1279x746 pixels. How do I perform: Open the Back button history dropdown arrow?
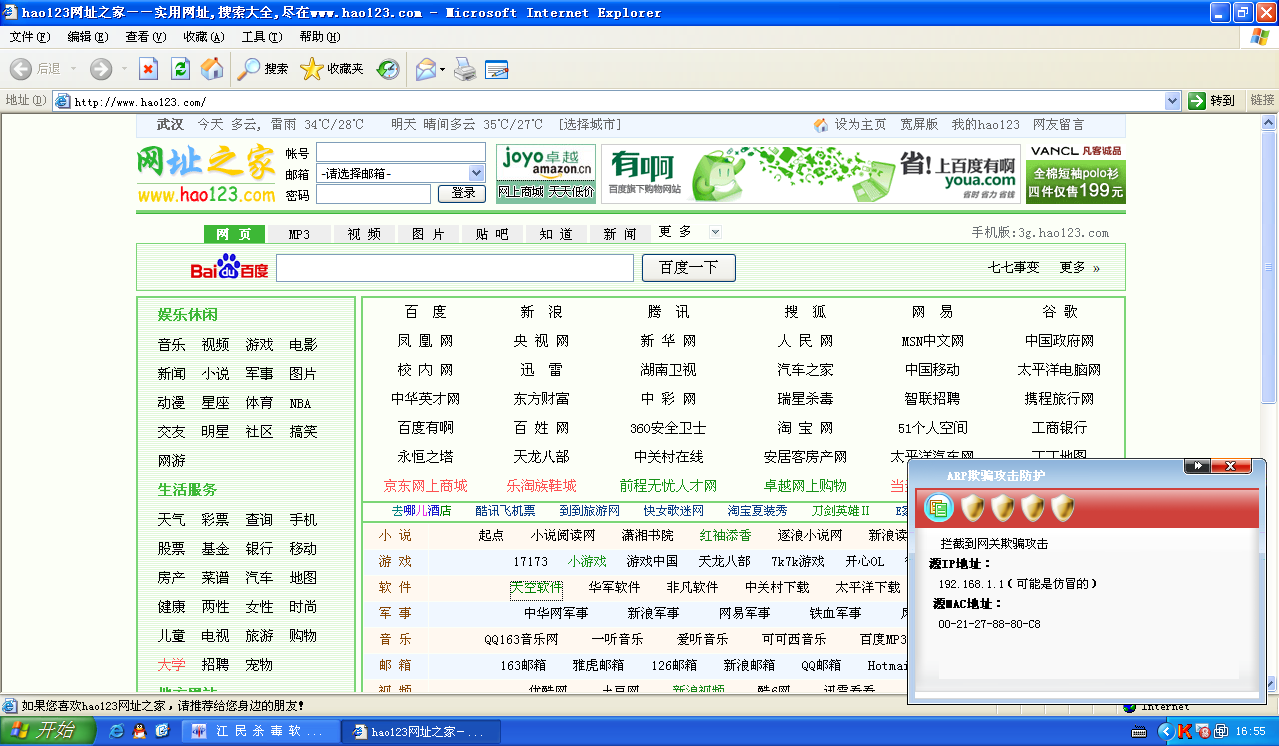pyautogui.click(x=73, y=69)
